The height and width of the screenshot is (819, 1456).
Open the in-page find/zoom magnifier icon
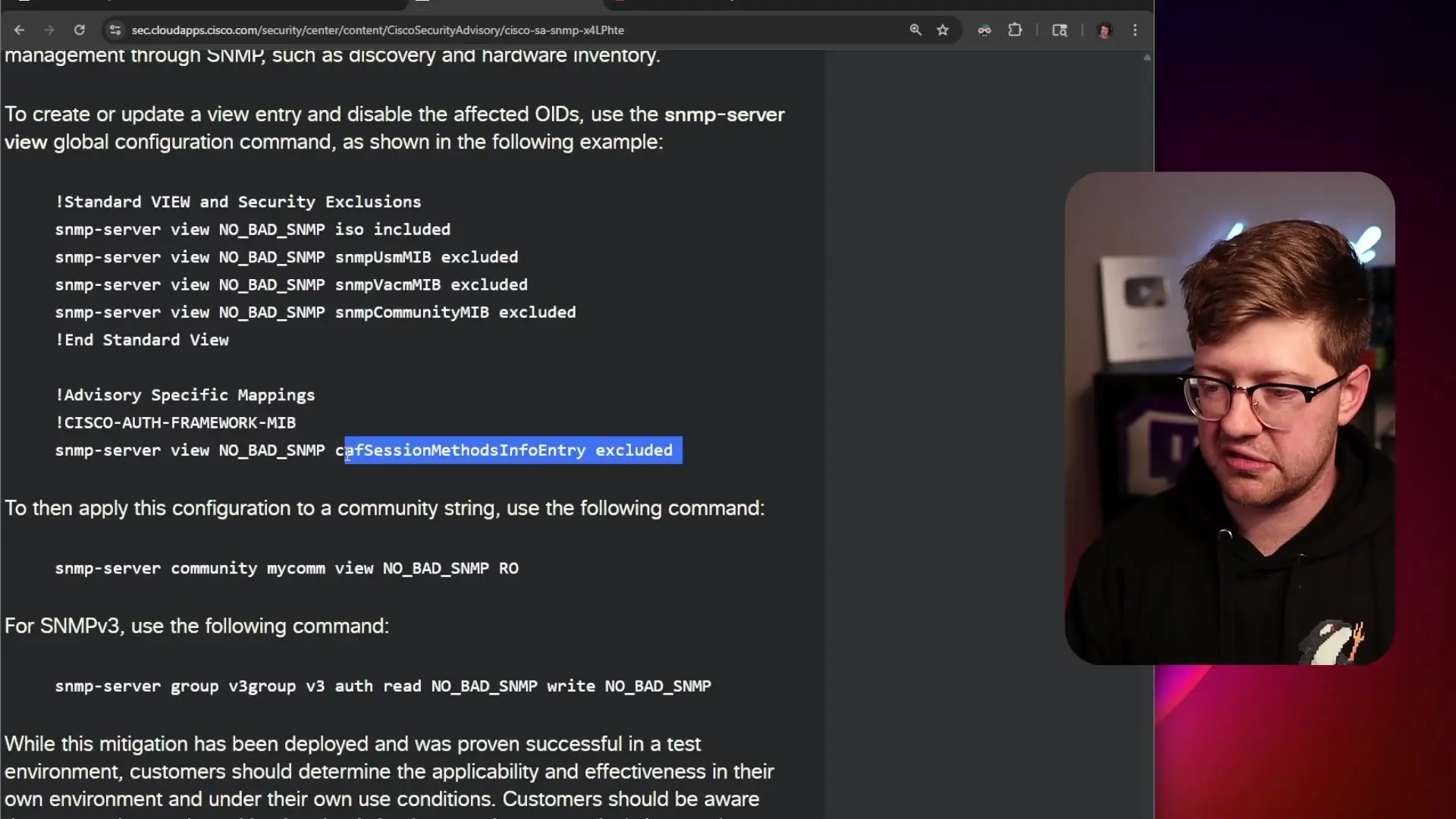(x=915, y=30)
